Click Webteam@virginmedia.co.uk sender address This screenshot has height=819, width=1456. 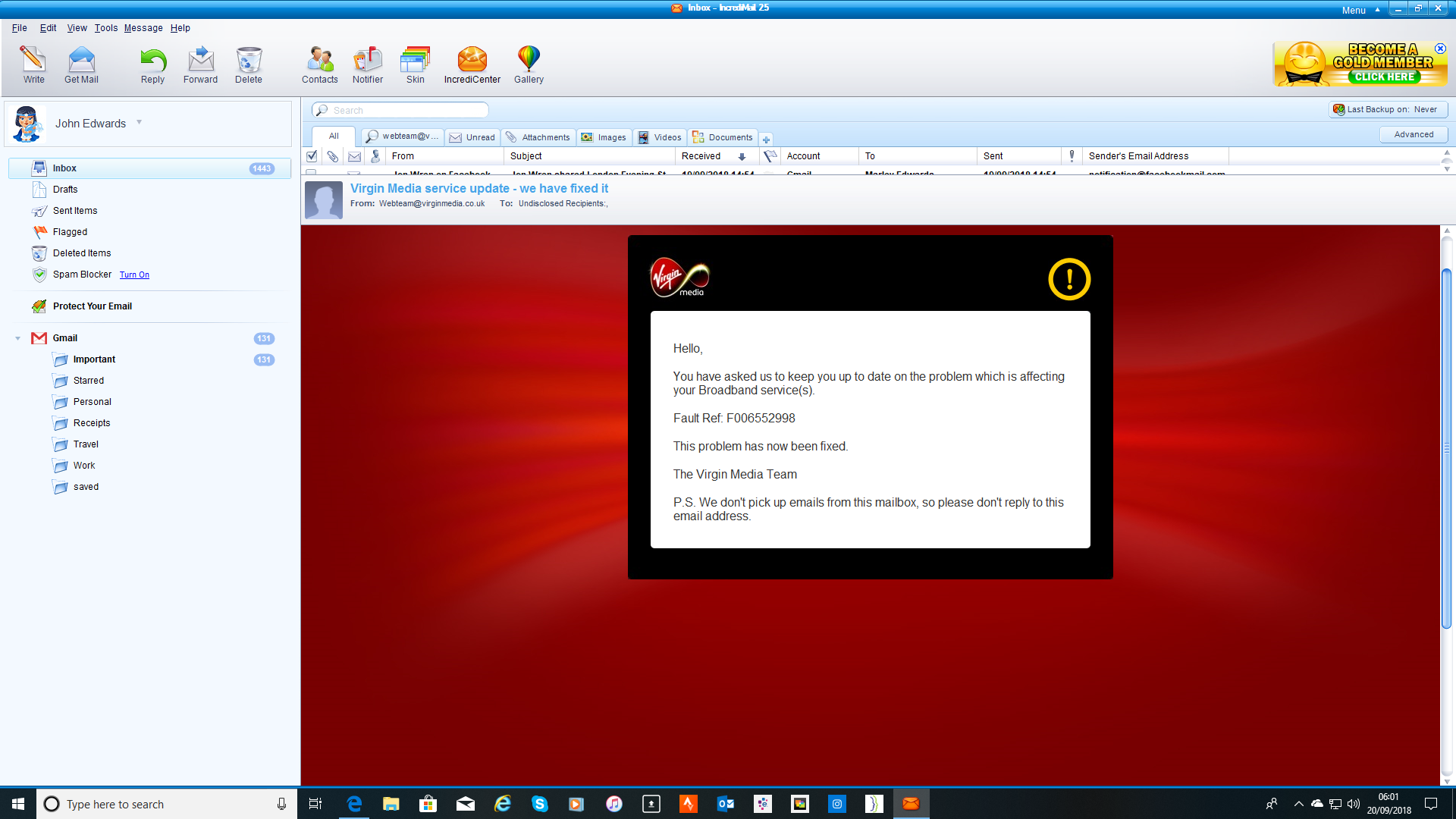(431, 204)
